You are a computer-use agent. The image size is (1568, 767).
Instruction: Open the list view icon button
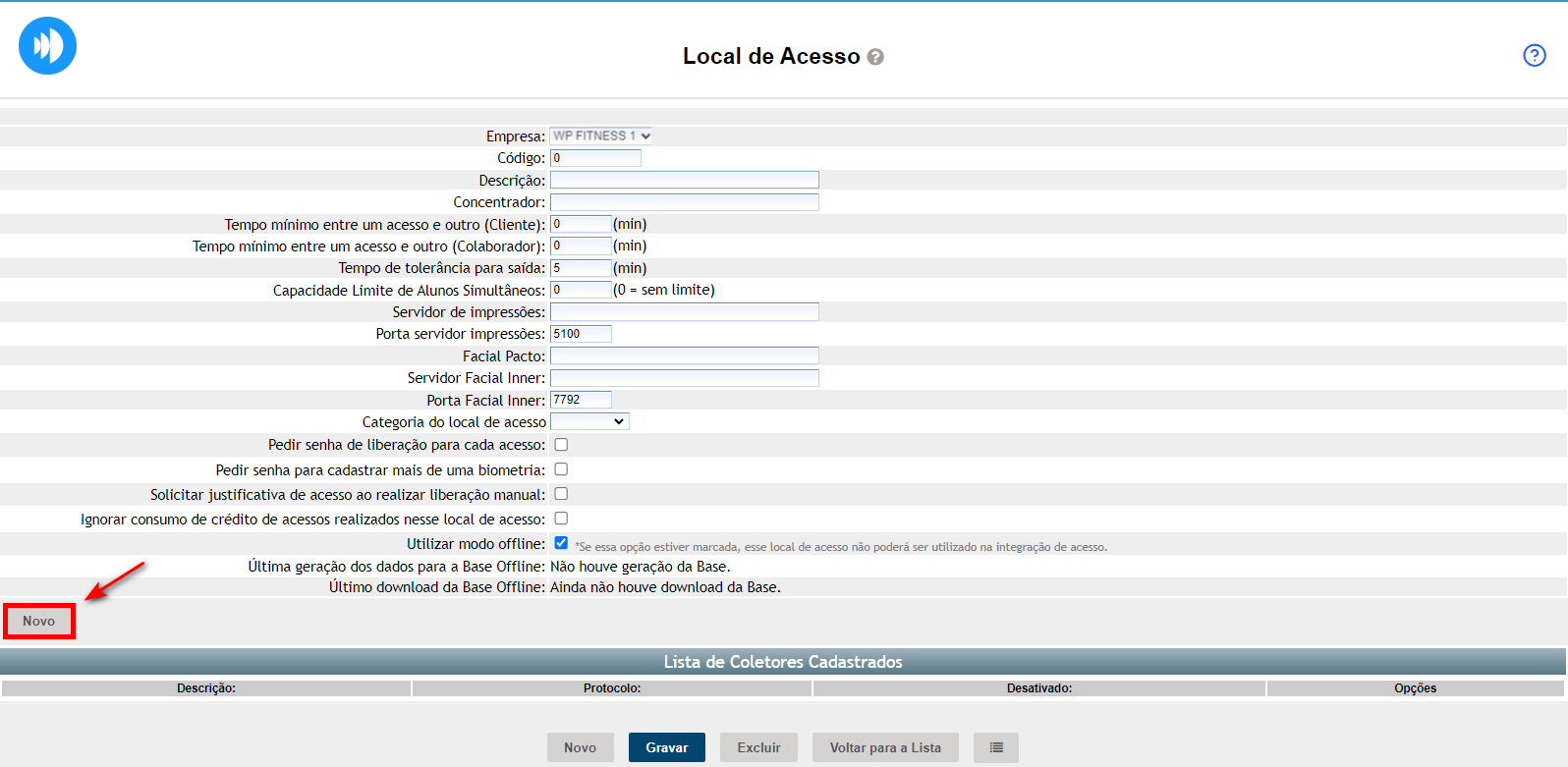995,747
